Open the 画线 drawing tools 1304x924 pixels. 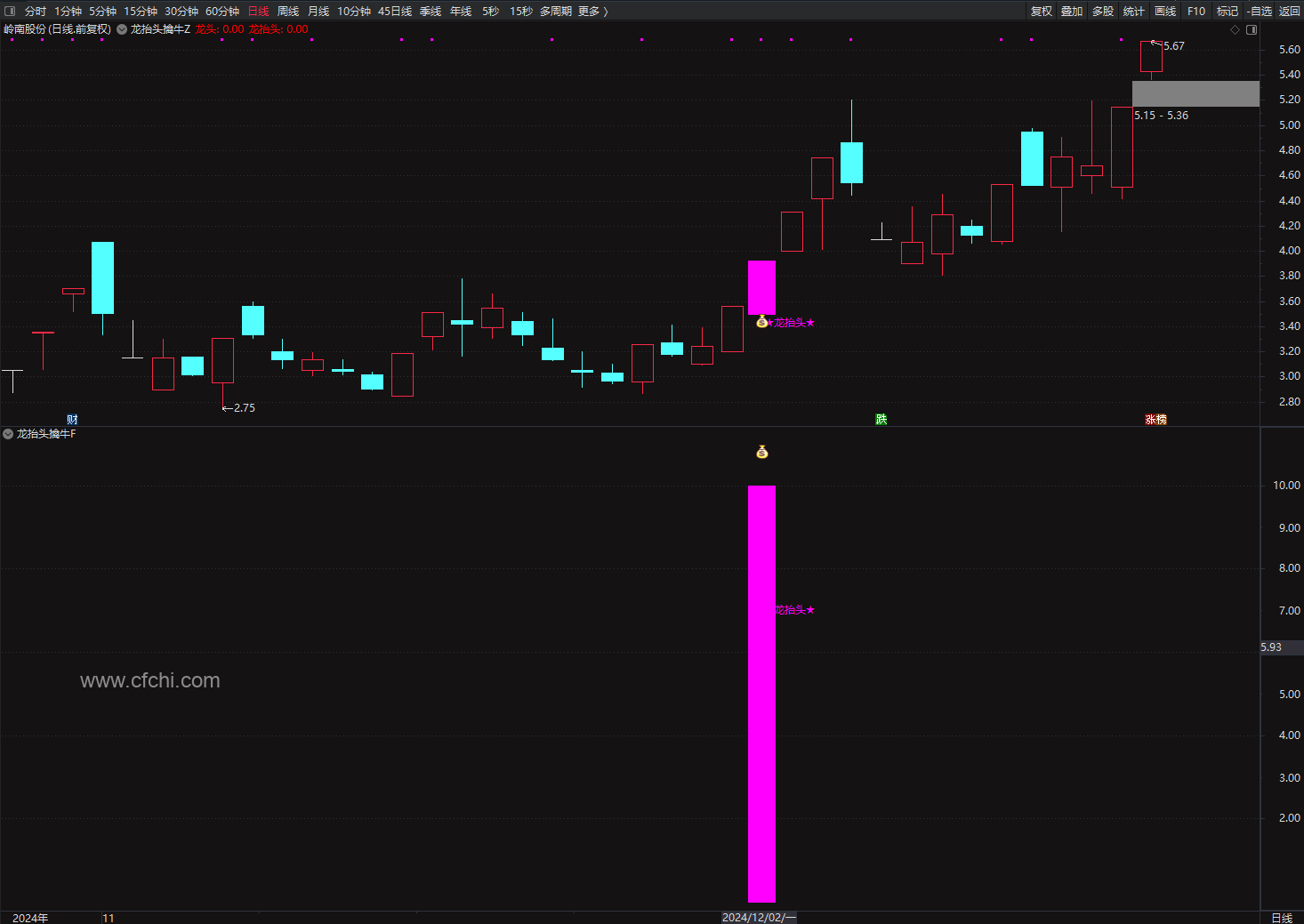1165,12
